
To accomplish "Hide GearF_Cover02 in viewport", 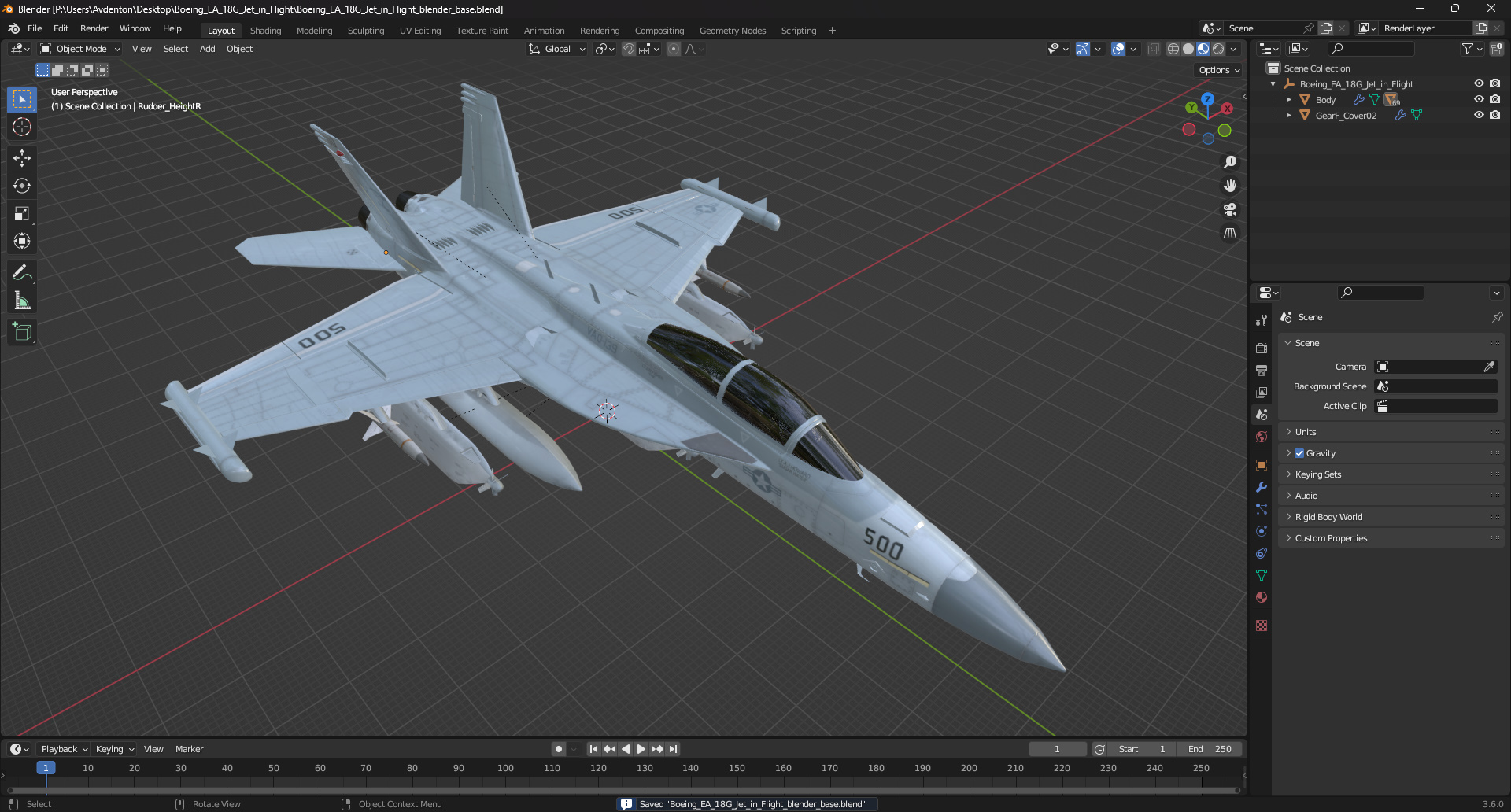I will [x=1479, y=115].
